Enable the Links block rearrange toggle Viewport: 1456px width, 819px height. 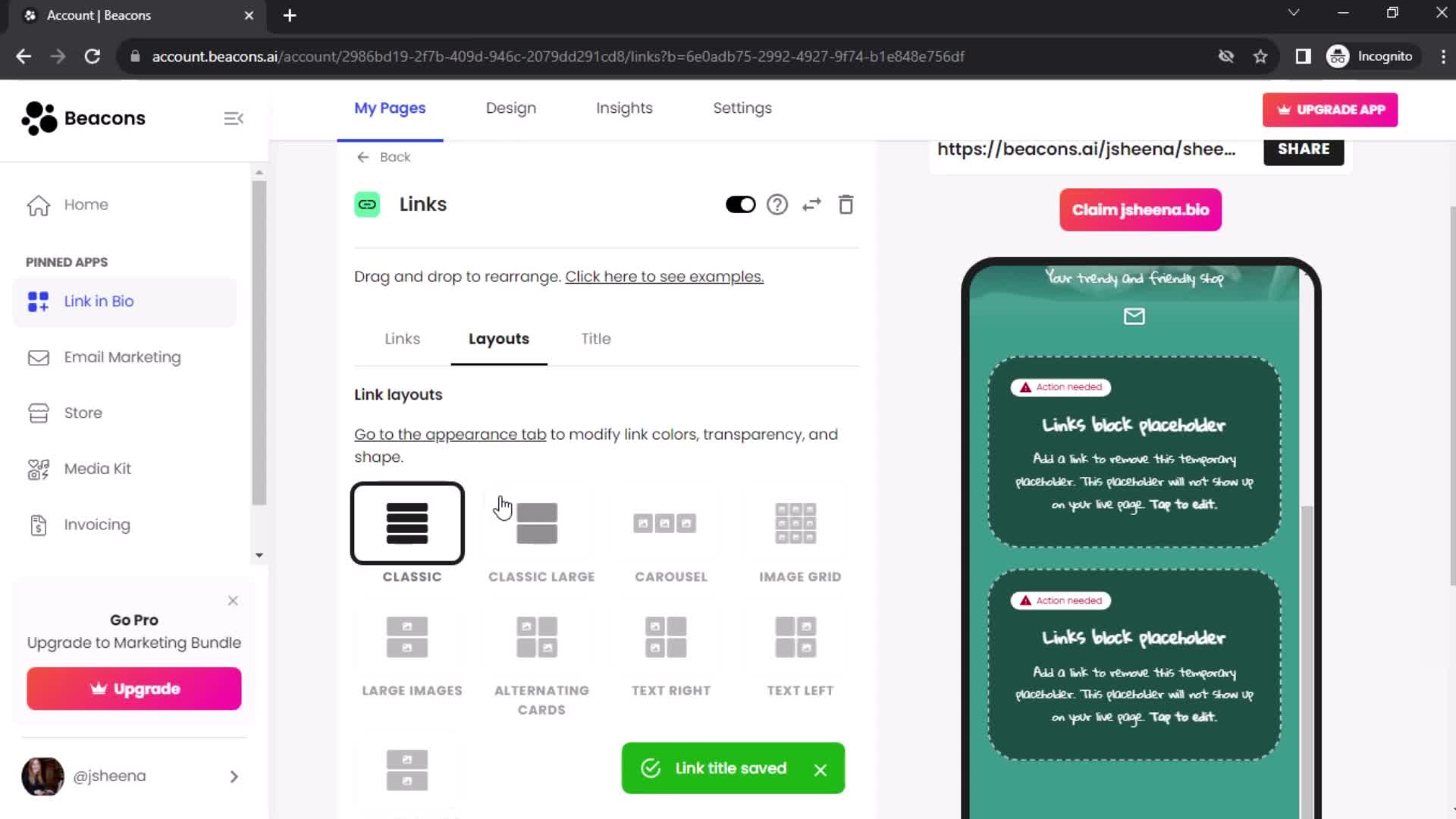tap(812, 205)
